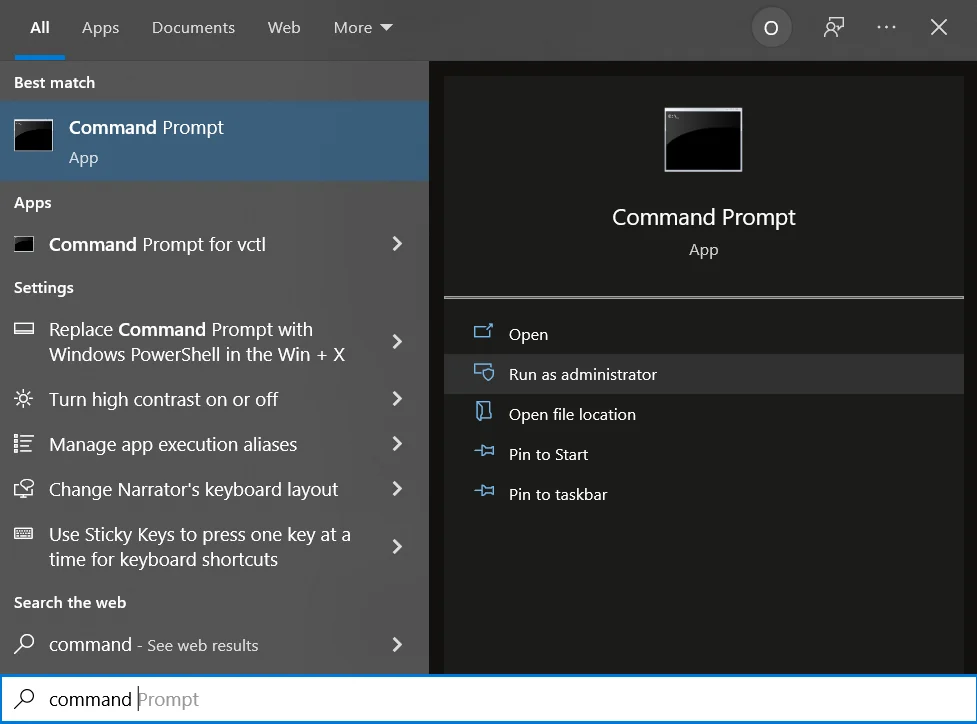The height and width of the screenshot is (724, 977).
Task: Select 'command - See web results'
Action: tap(214, 644)
